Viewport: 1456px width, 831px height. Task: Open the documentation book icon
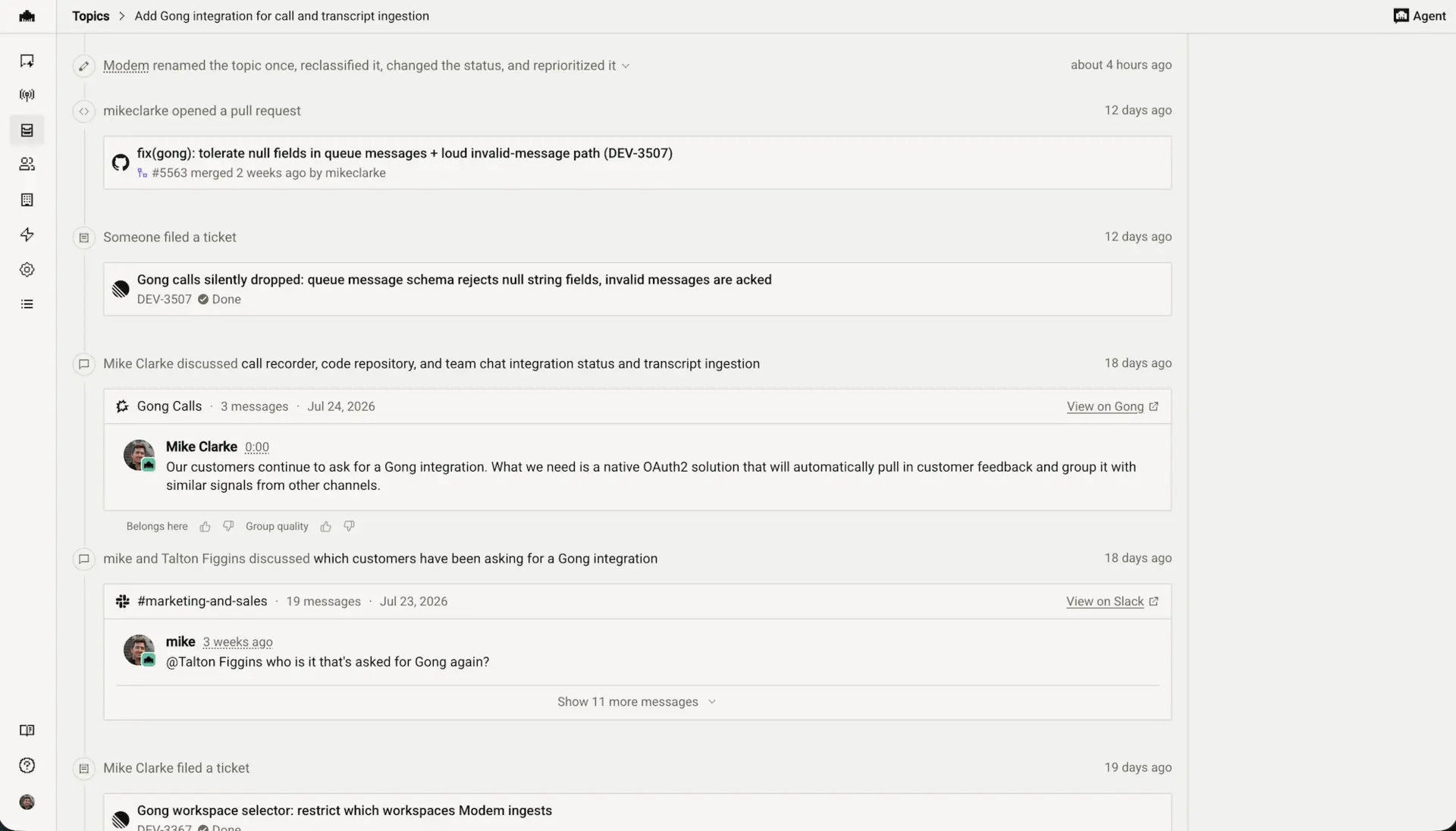(27, 731)
